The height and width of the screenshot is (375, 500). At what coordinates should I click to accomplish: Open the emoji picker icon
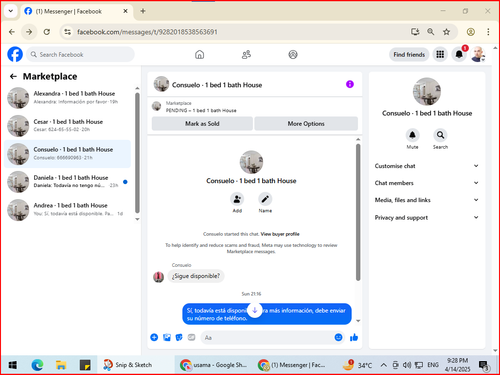338,337
